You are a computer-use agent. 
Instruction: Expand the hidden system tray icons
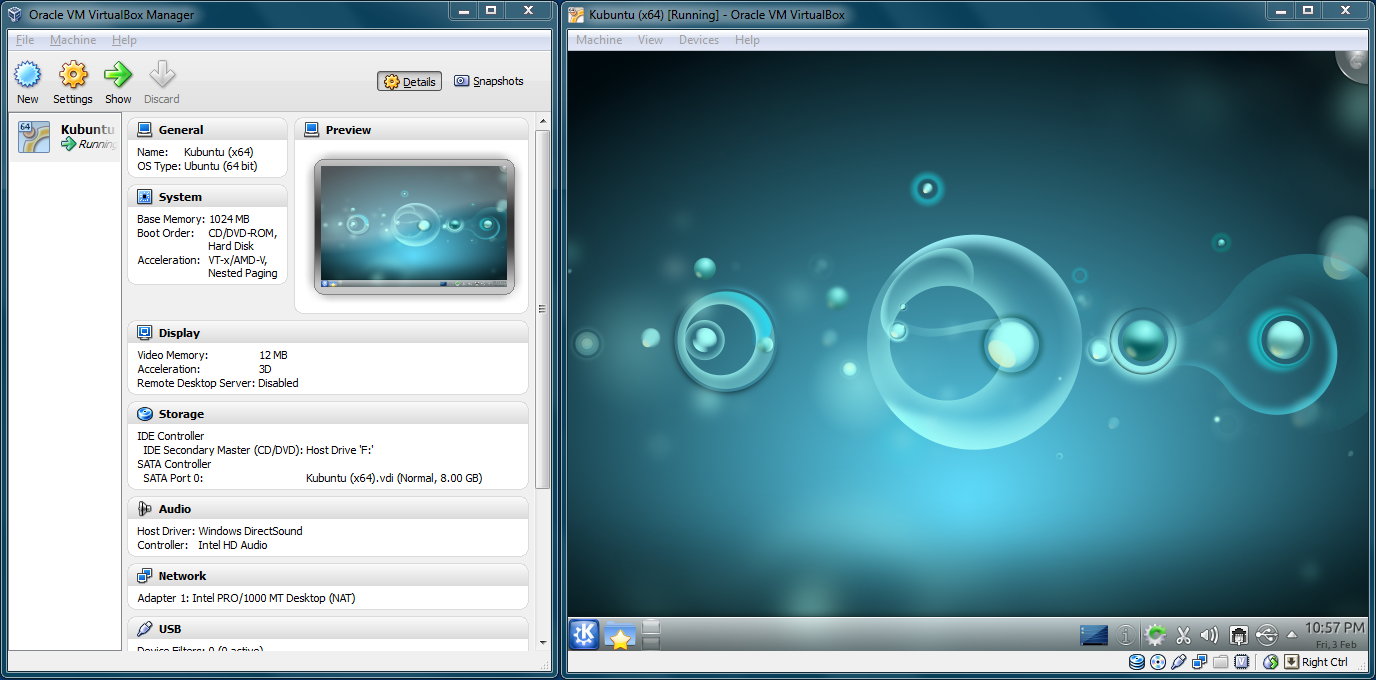point(1290,634)
